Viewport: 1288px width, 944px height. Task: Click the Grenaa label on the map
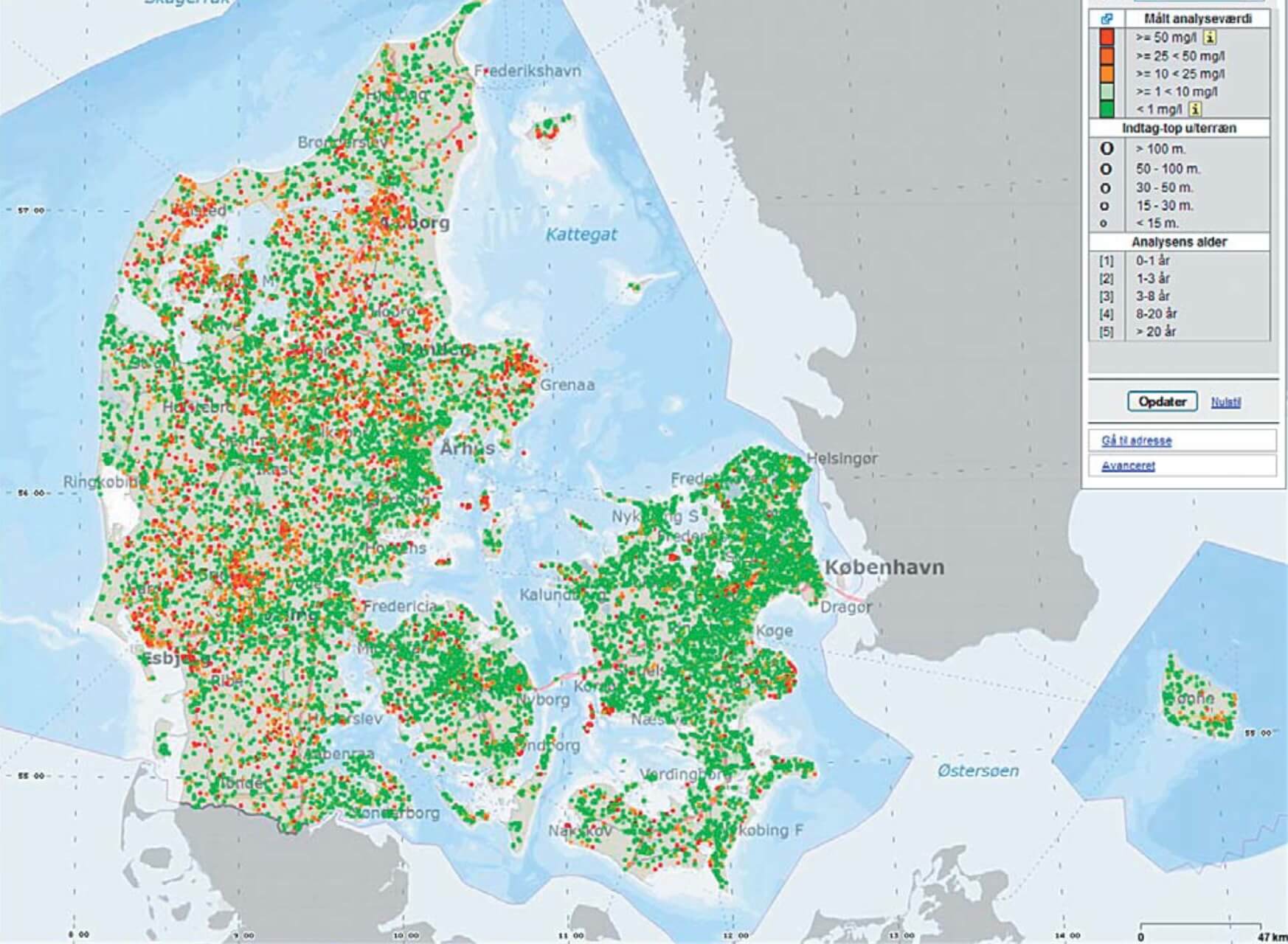pos(567,385)
